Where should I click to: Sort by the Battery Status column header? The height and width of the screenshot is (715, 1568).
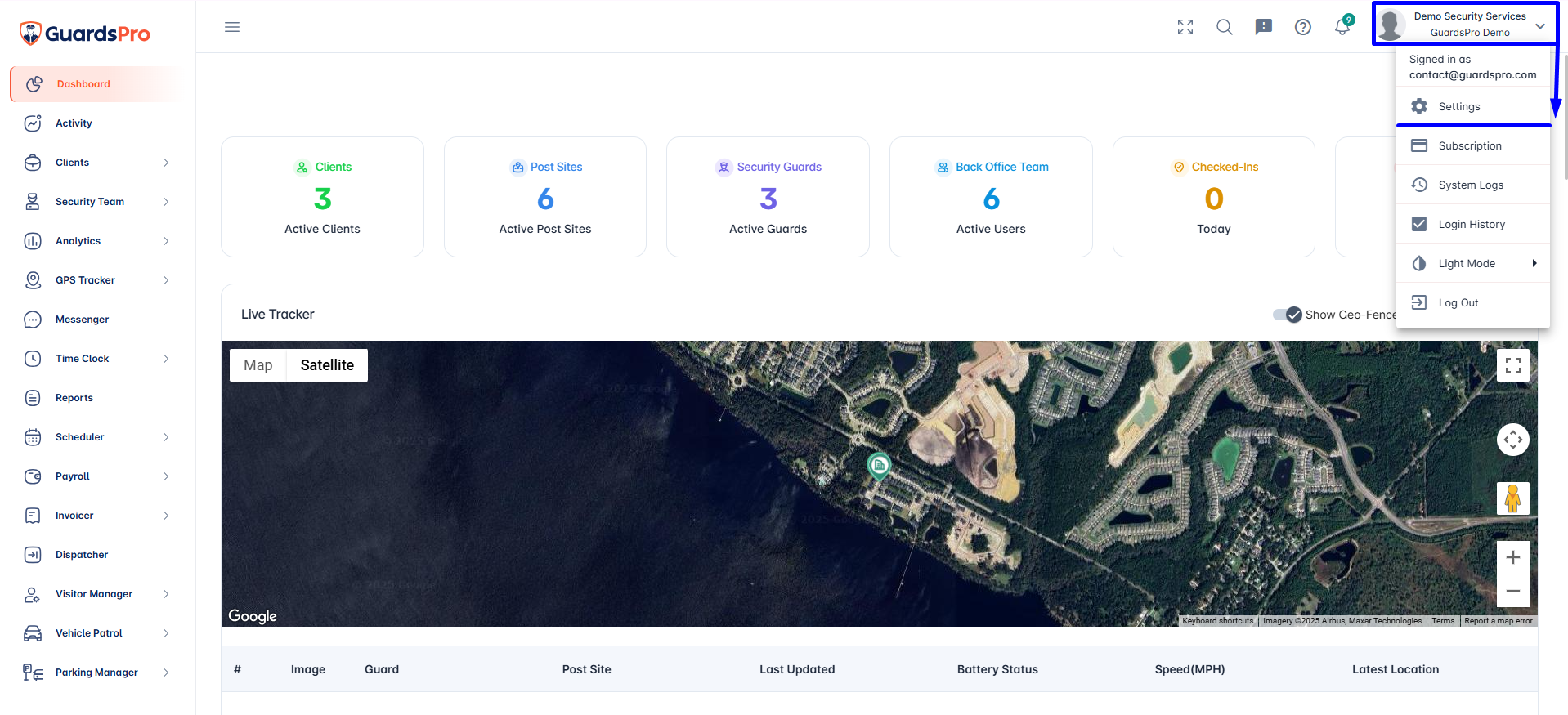click(997, 669)
